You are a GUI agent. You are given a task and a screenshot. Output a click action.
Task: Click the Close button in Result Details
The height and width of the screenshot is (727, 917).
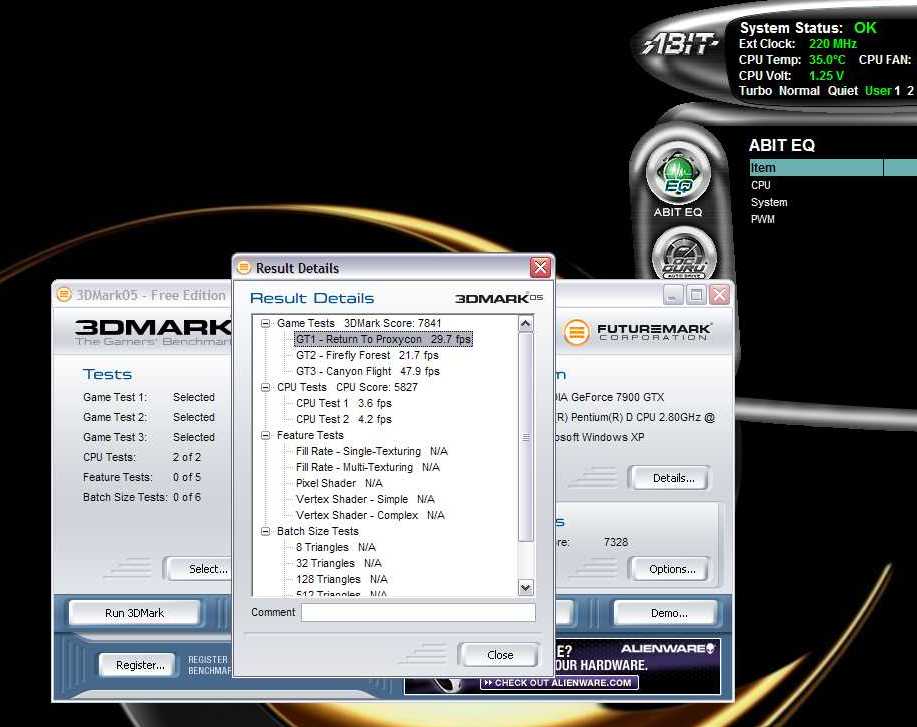coord(499,654)
